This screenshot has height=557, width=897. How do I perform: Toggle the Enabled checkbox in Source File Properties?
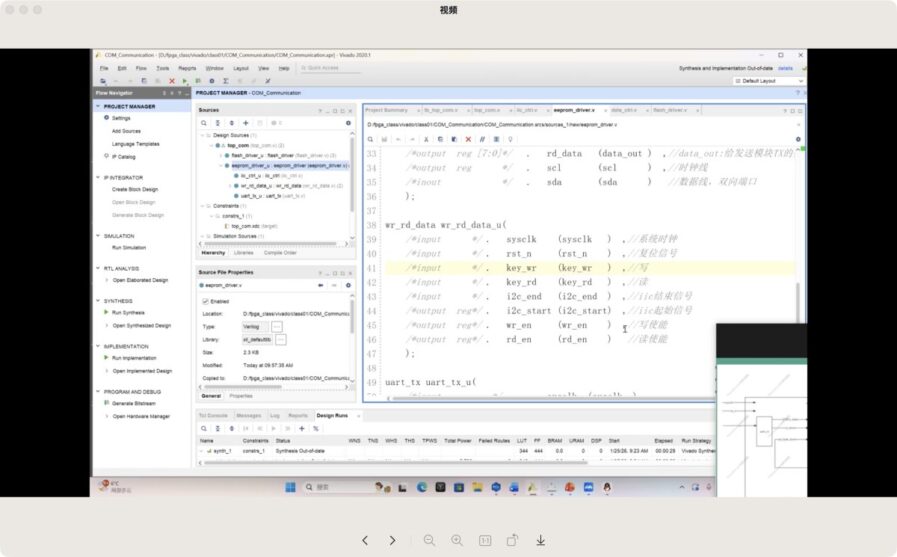point(206,300)
